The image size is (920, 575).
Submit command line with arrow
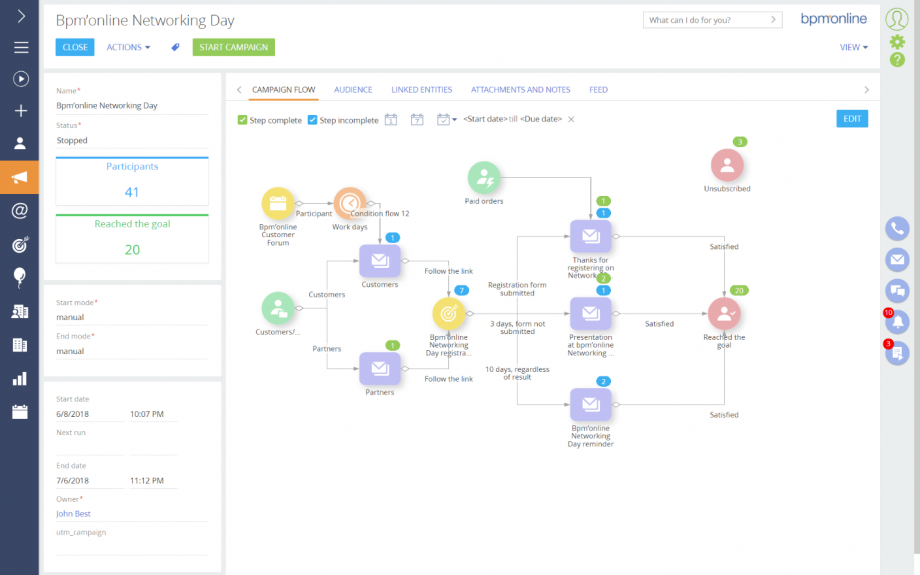click(x=773, y=20)
